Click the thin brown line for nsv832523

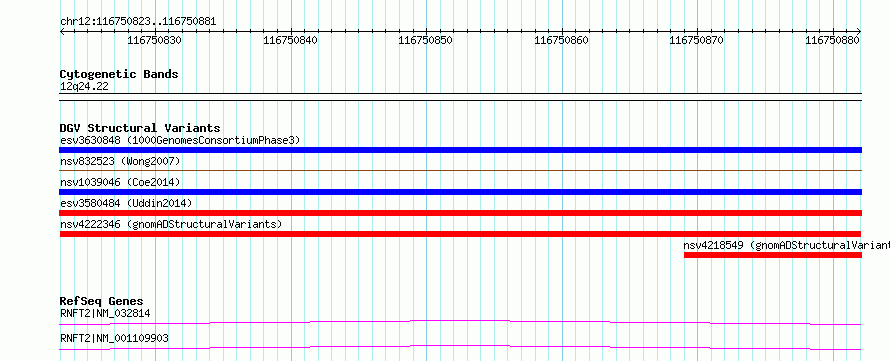[460, 170]
